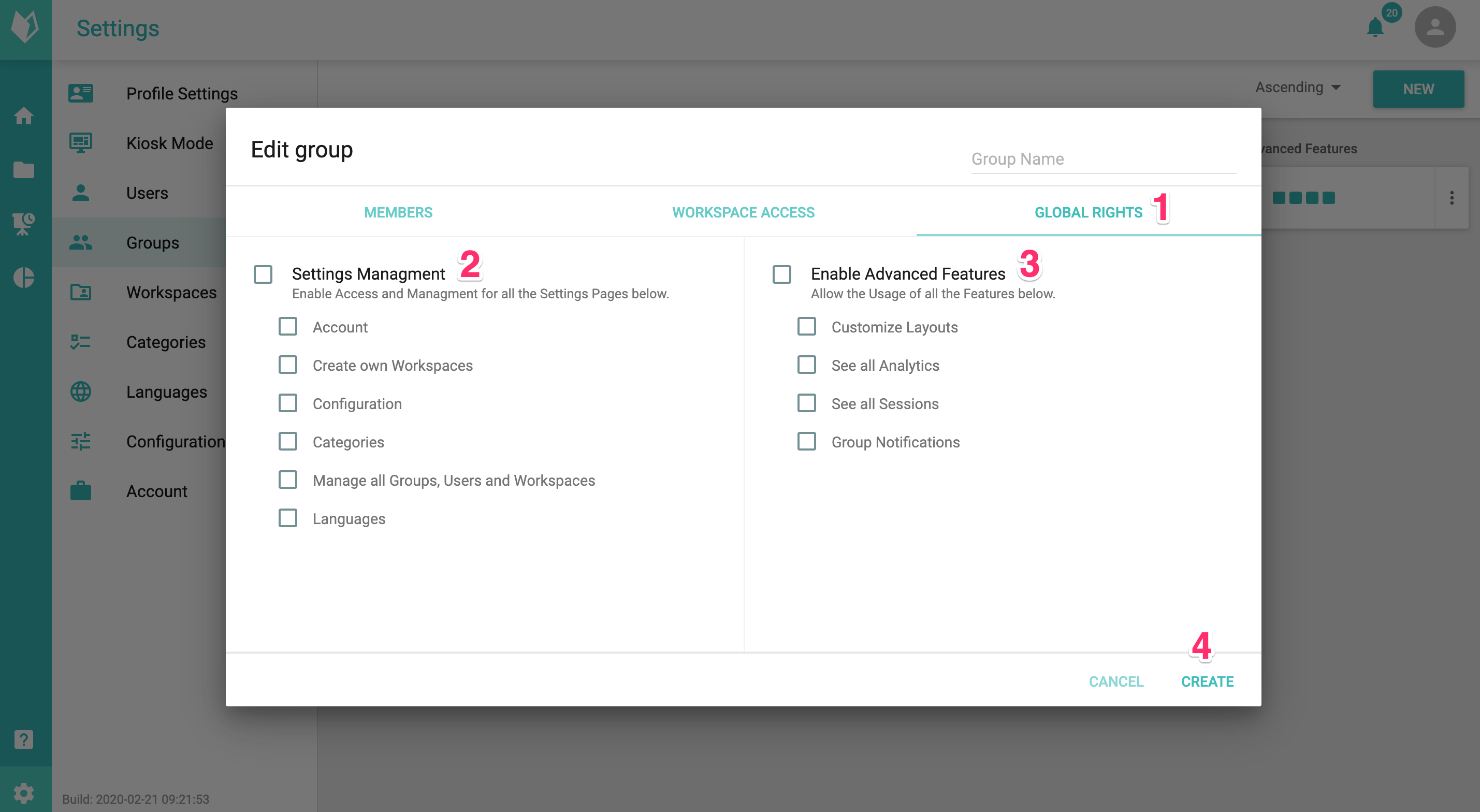
Task: Click the Settings page title
Action: coord(118,28)
